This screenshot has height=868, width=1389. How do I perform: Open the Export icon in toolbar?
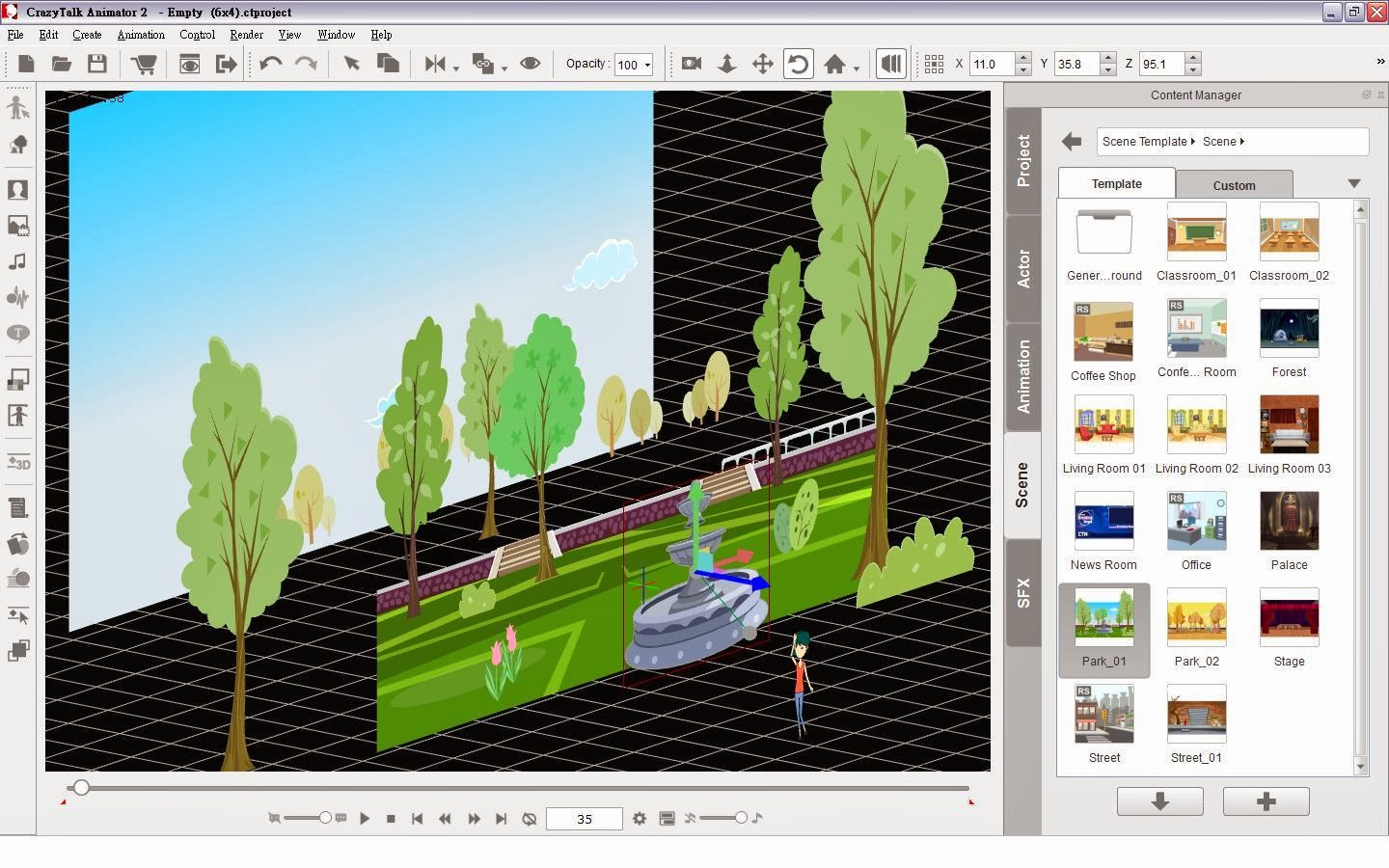pos(226,64)
